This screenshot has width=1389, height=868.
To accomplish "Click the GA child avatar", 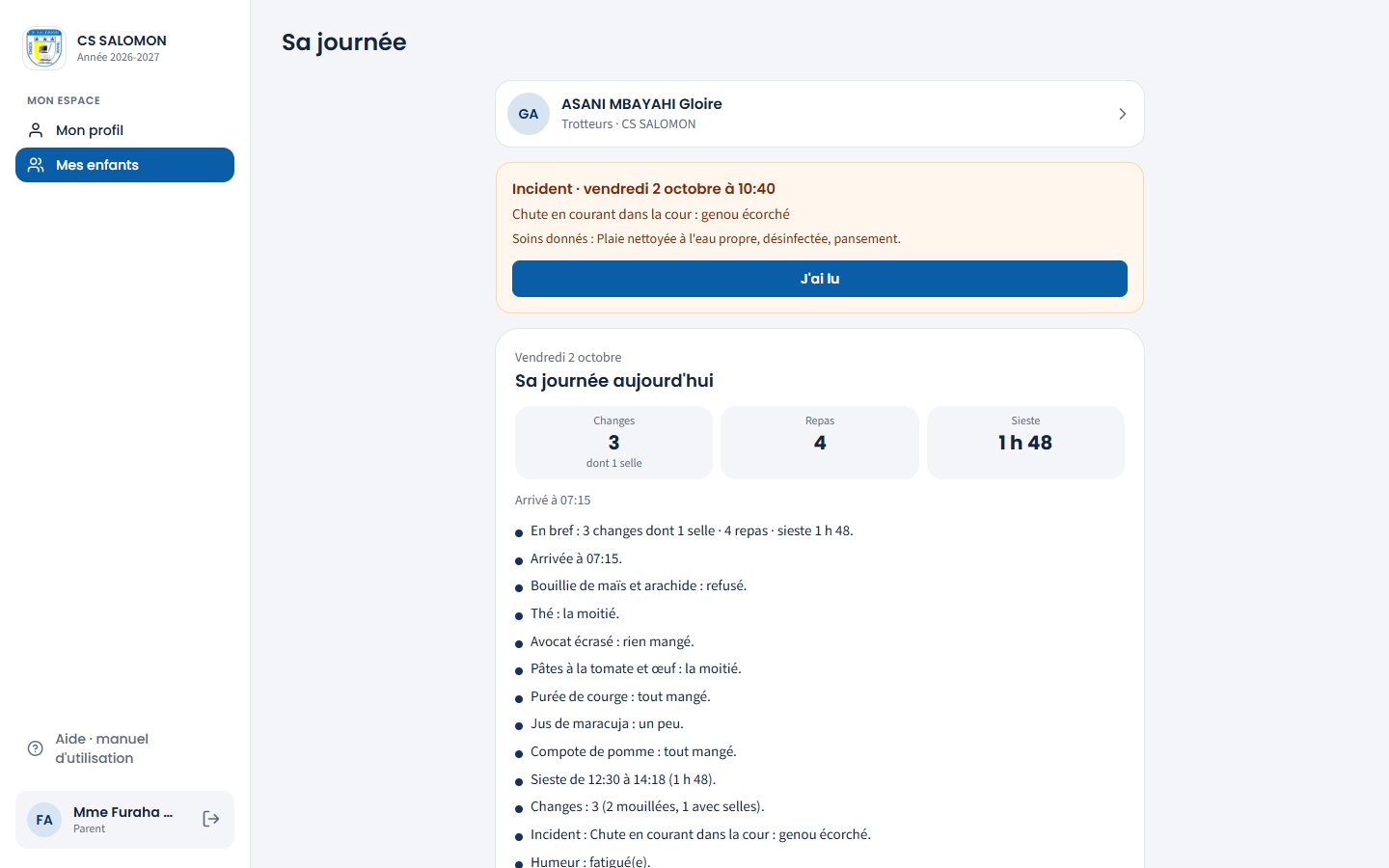I will pyautogui.click(x=529, y=114).
